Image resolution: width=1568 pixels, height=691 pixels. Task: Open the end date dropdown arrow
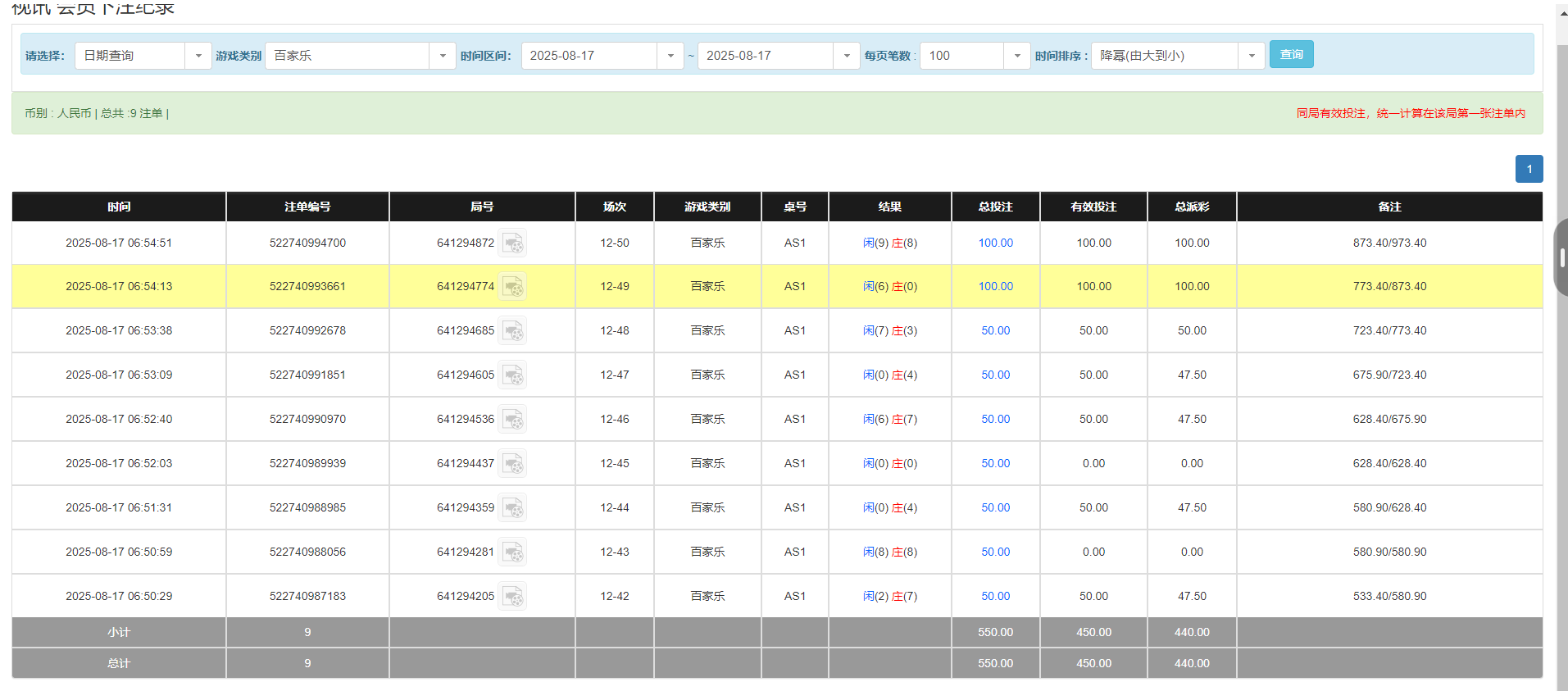(x=846, y=56)
